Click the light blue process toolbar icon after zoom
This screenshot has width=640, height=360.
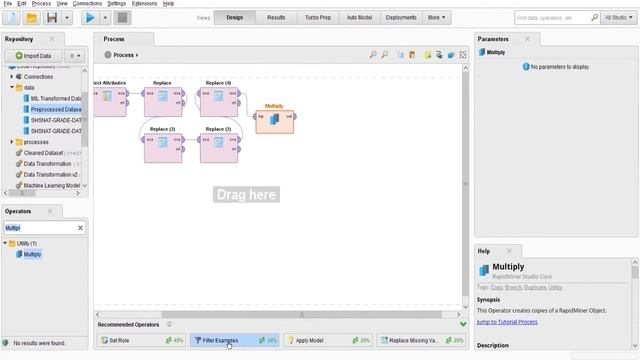tap(400, 55)
